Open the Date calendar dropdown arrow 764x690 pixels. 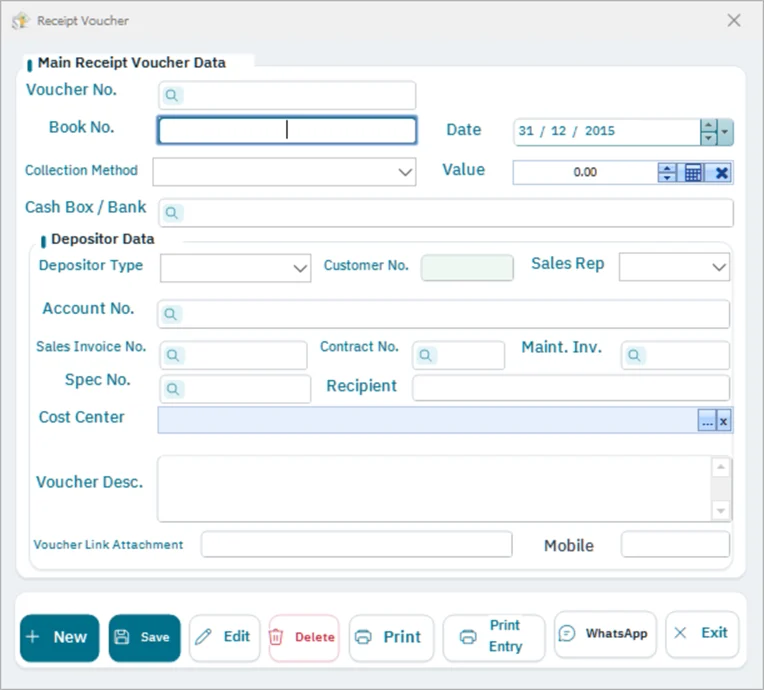(x=725, y=132)
